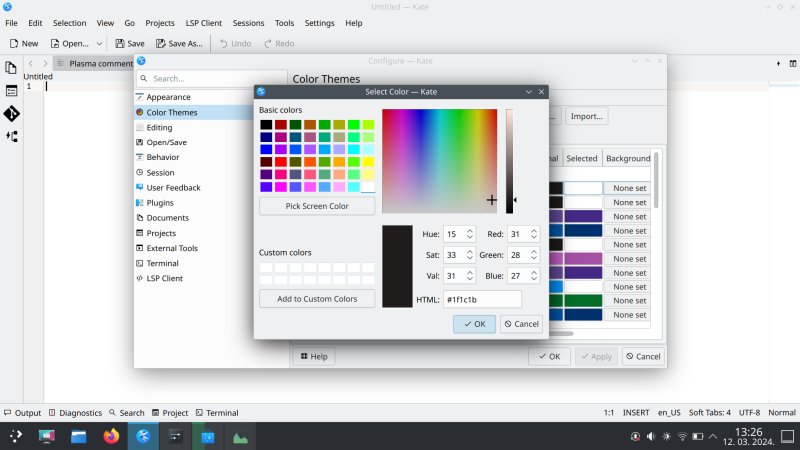
Task: Expand the Open recent dropdown arrow
Action: pyautogui.click(x=99, y=43)
